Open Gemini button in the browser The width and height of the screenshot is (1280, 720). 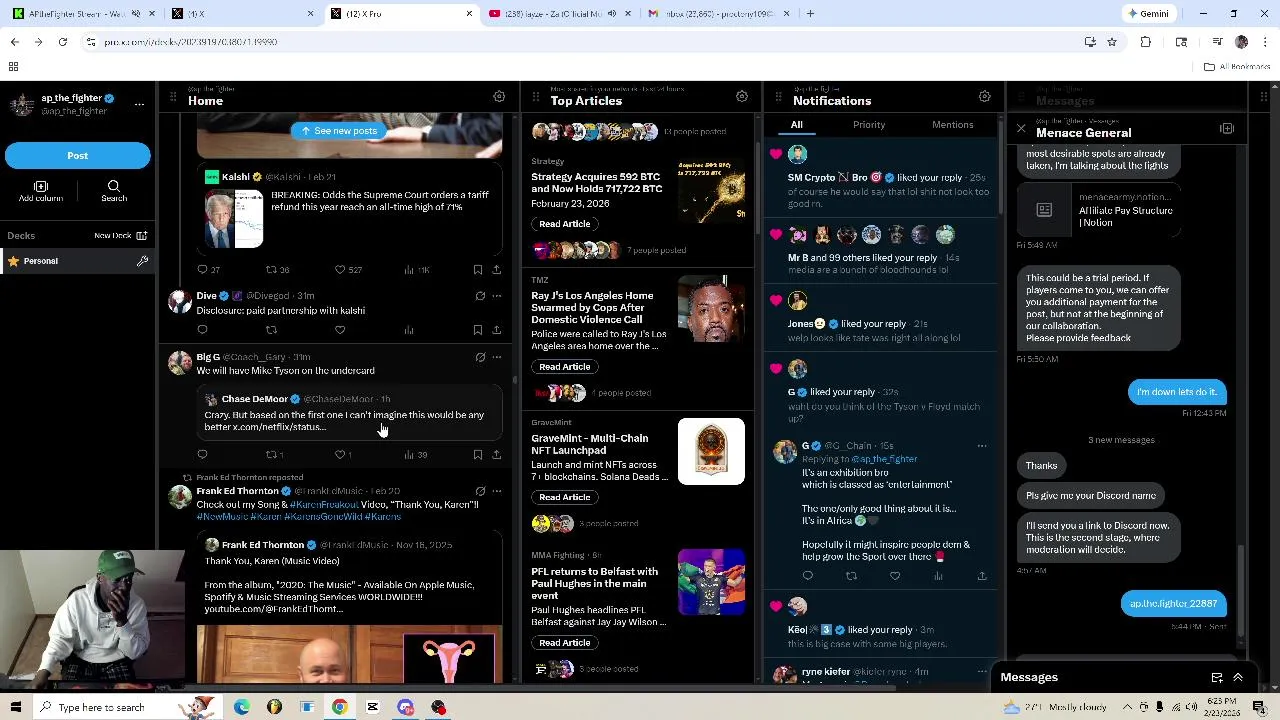tap(1148, 14)
